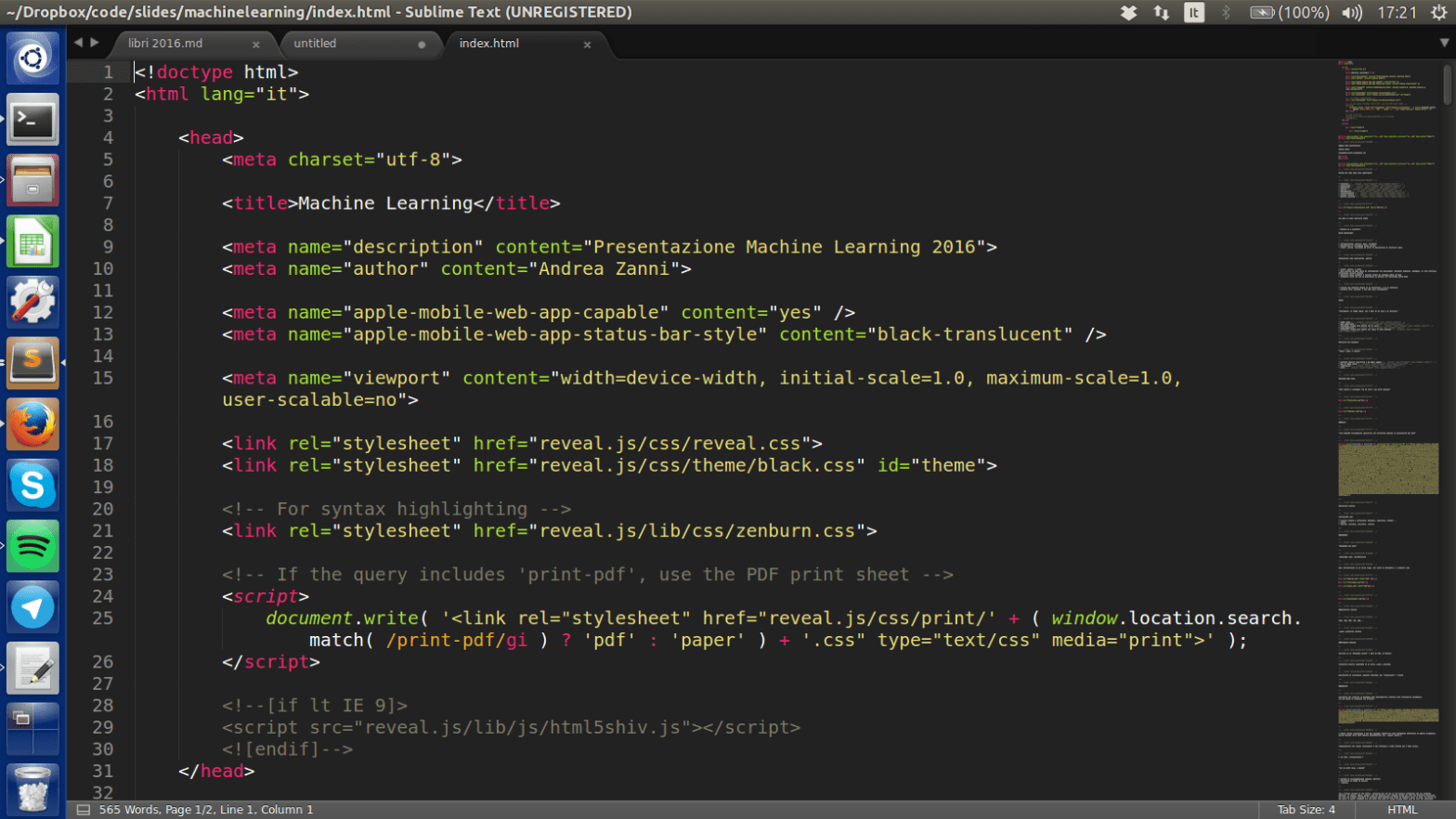Close the index.html tab
This screenshot has height=819, width=1456.
click(x=587, y=45)
